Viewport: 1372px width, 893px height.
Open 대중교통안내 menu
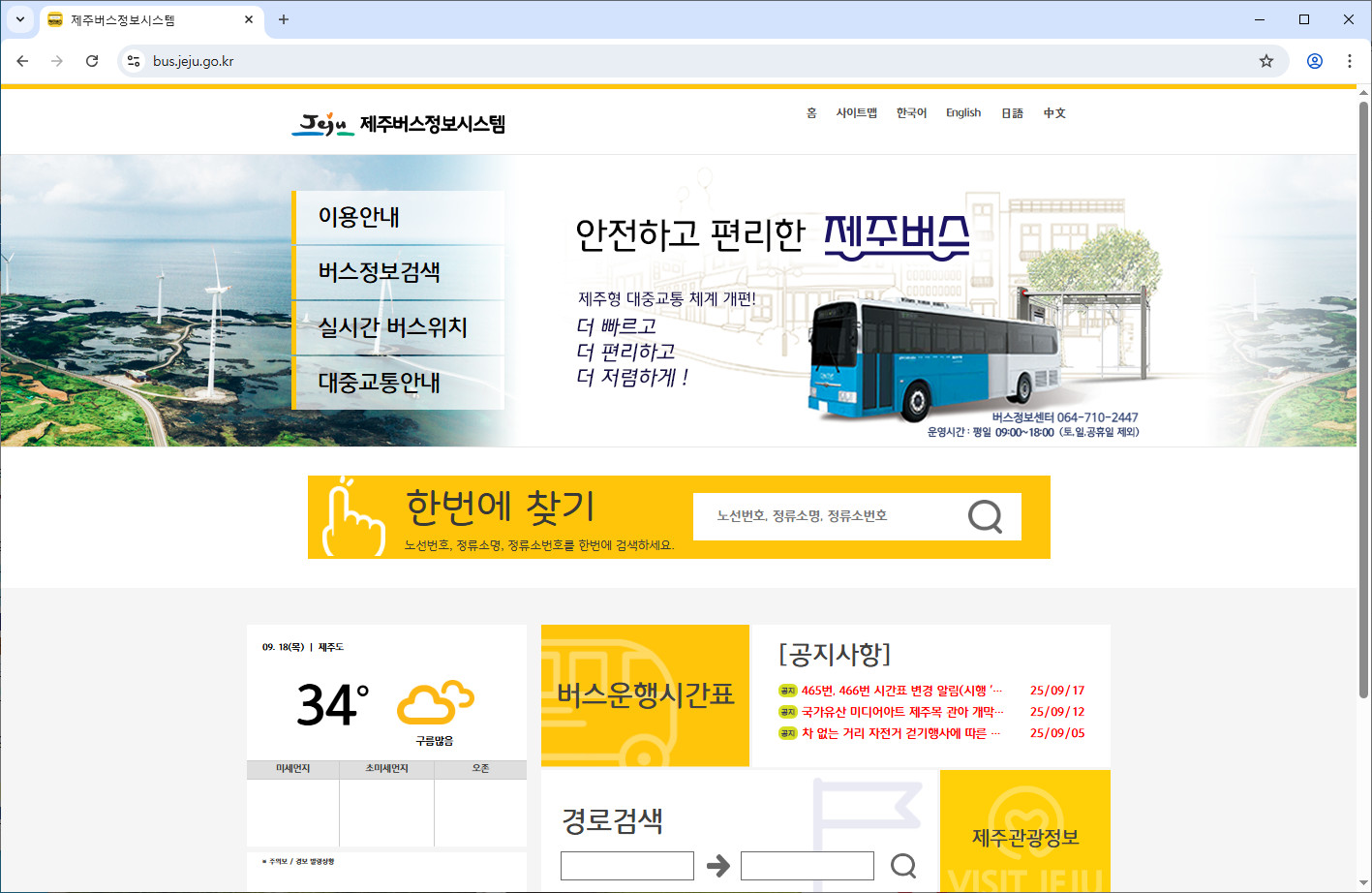tap(398, 383)
